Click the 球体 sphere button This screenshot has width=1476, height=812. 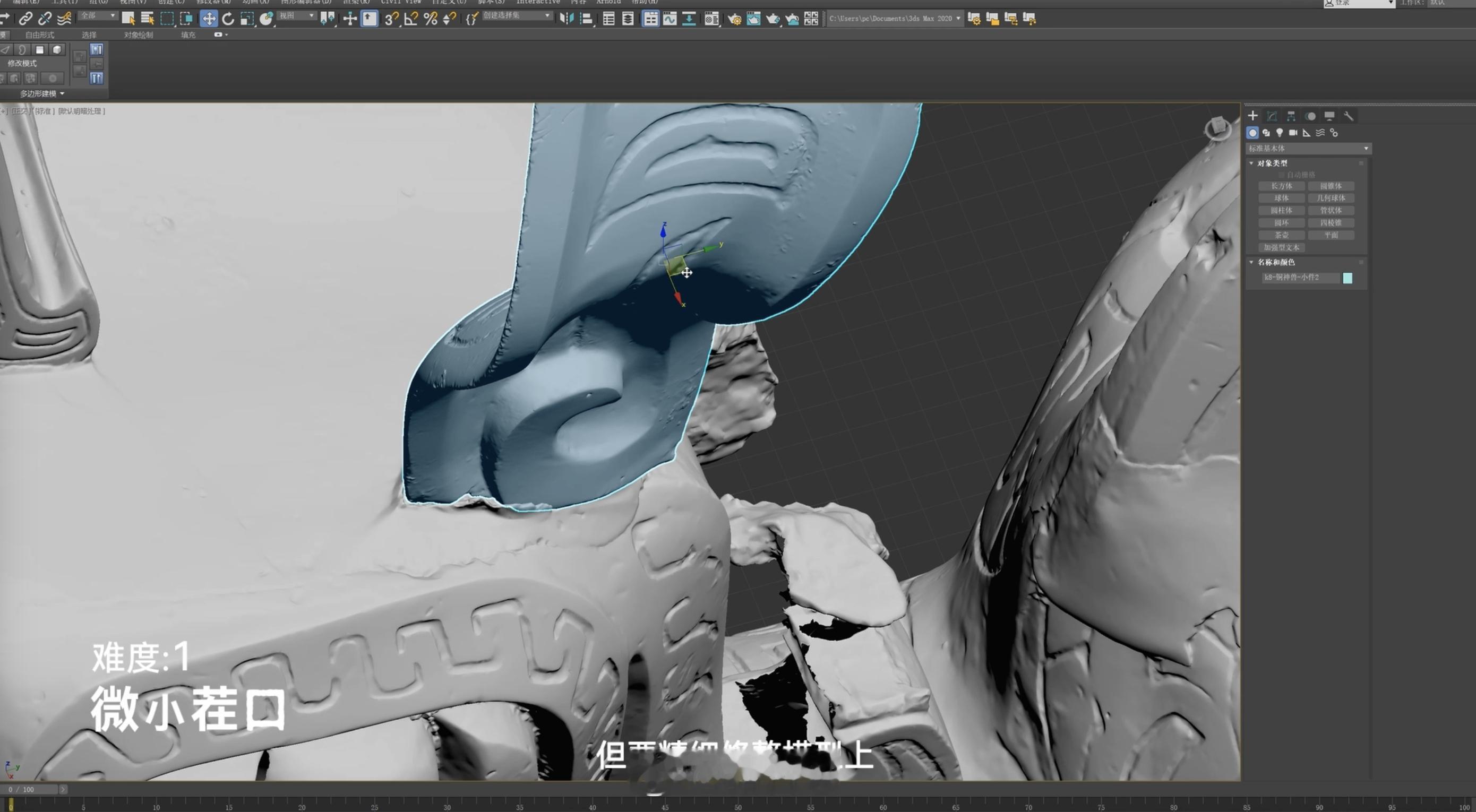[1282, 198]
